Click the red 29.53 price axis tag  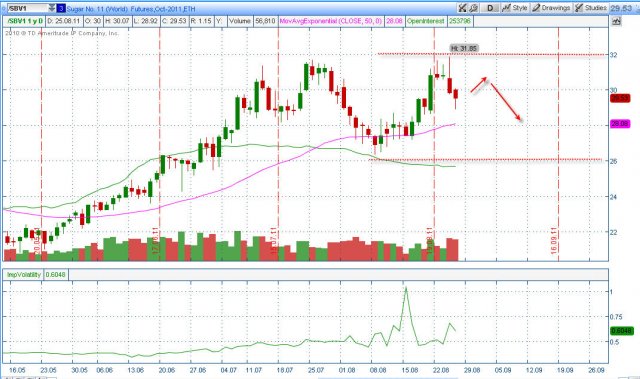620,98
